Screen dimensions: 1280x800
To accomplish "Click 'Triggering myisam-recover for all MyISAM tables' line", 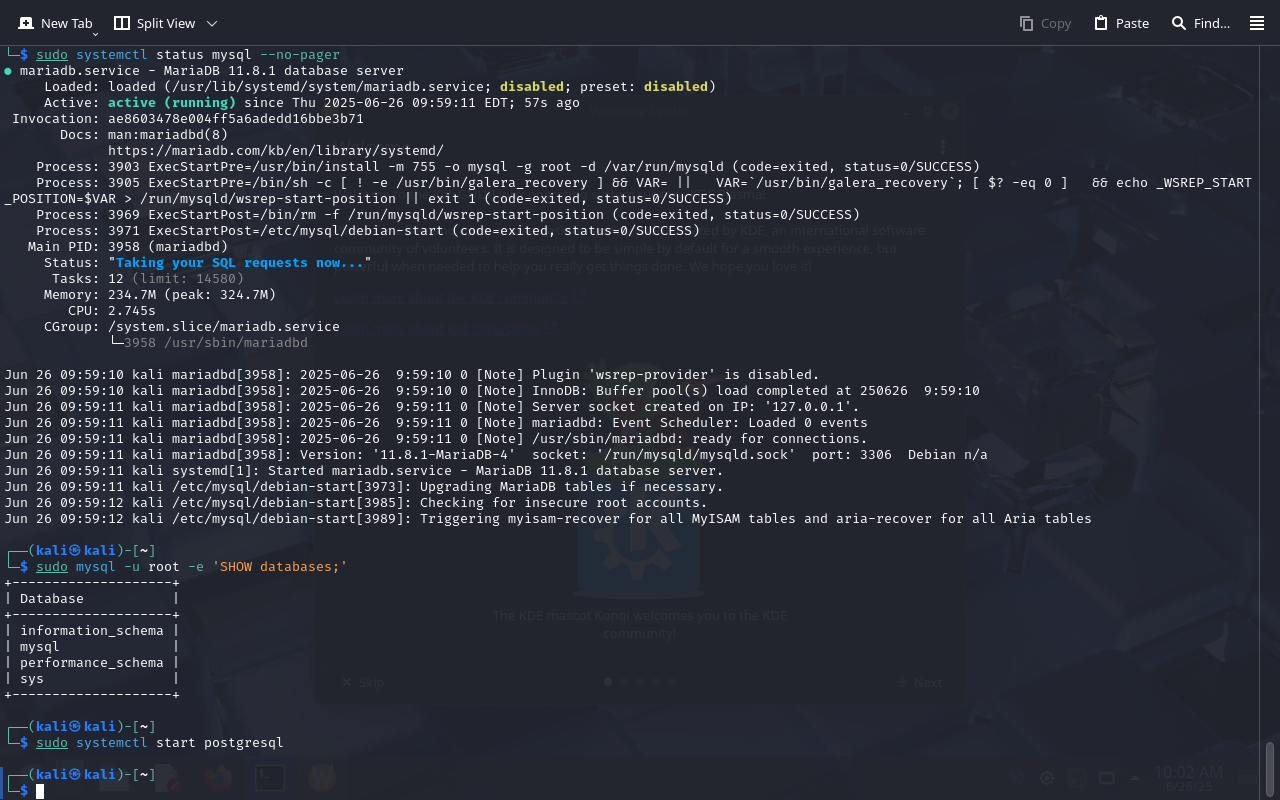I will (x=548, y=519).
